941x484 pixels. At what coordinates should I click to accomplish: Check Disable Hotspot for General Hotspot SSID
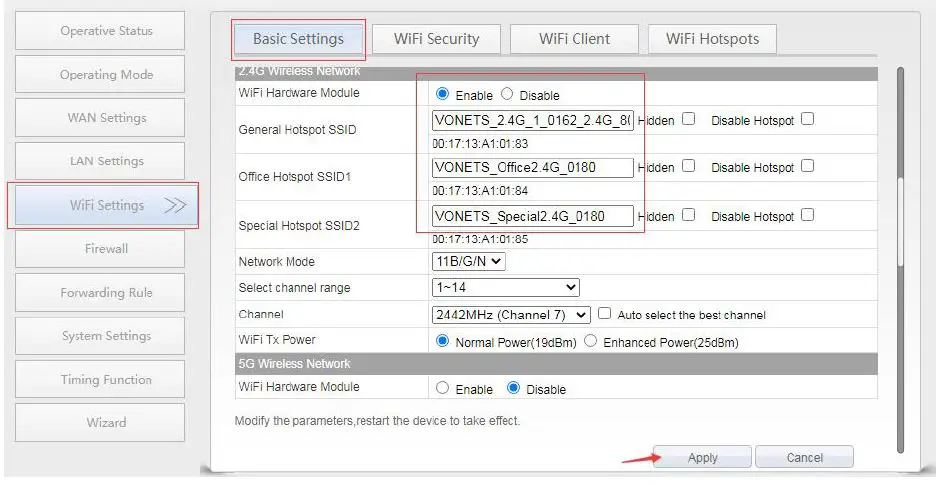[808, 119]
